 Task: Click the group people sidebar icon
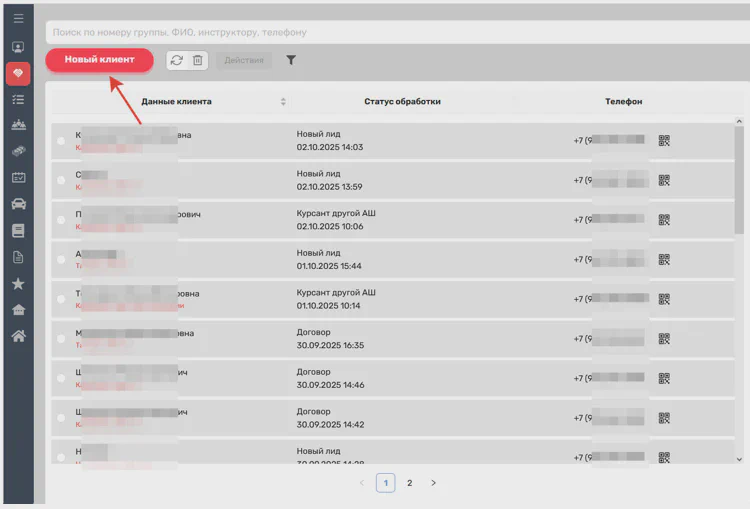pos(18,126)
